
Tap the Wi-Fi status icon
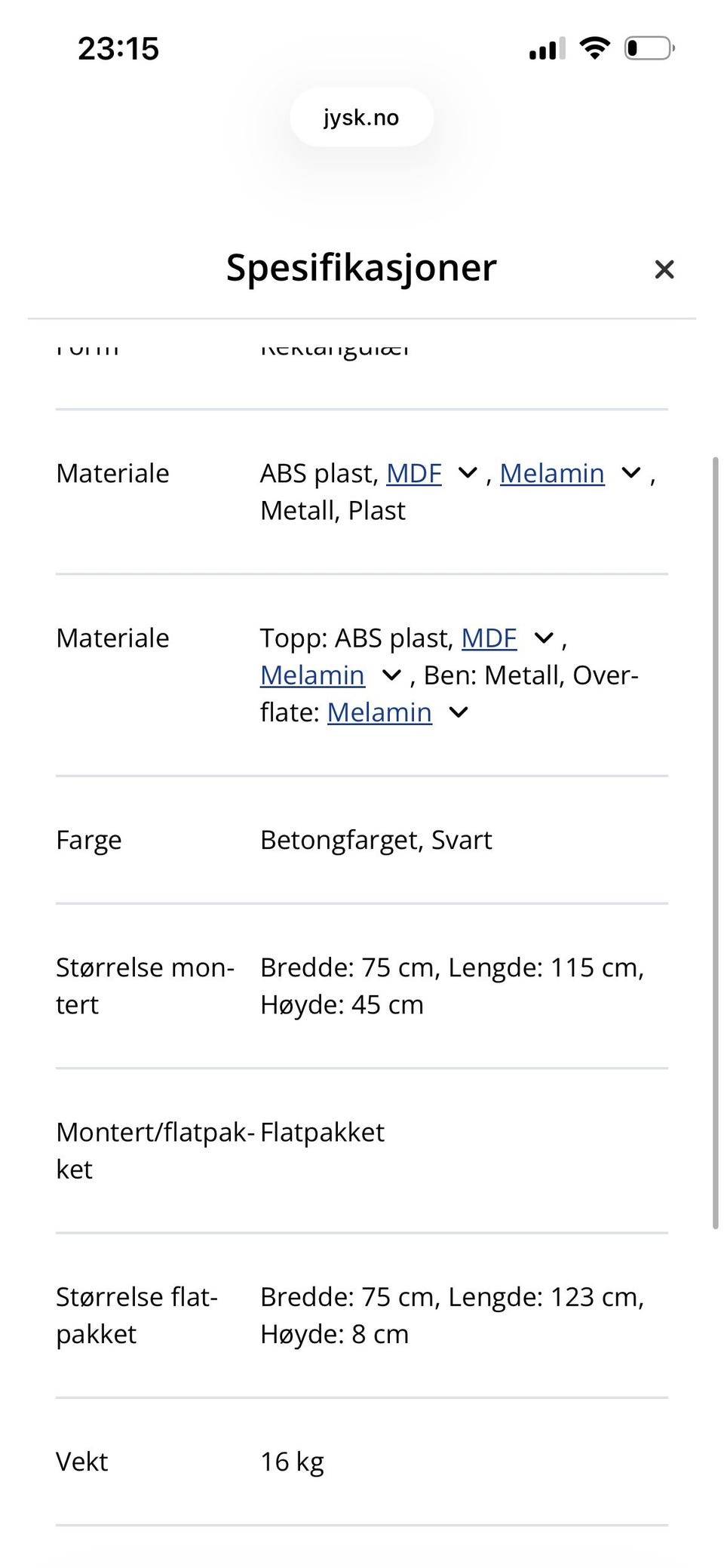(x=594, y=48)
